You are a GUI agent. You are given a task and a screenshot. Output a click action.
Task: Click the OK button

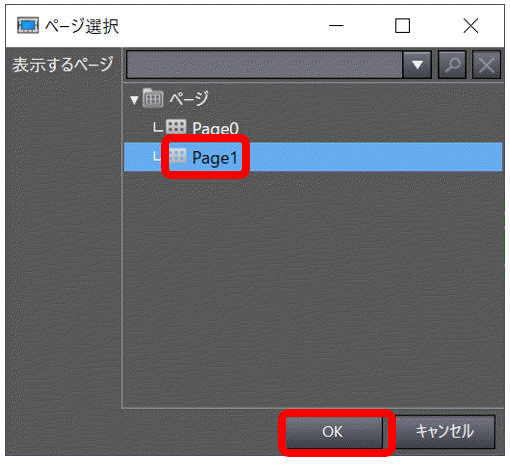[334, 432]
